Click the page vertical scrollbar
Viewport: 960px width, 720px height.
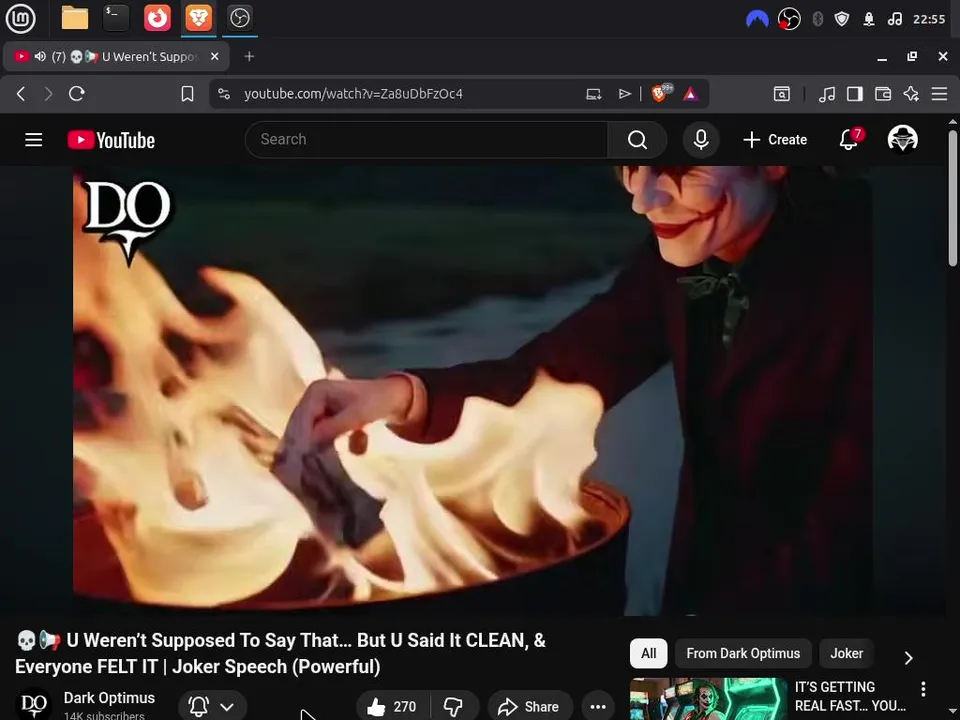point(953,198)
